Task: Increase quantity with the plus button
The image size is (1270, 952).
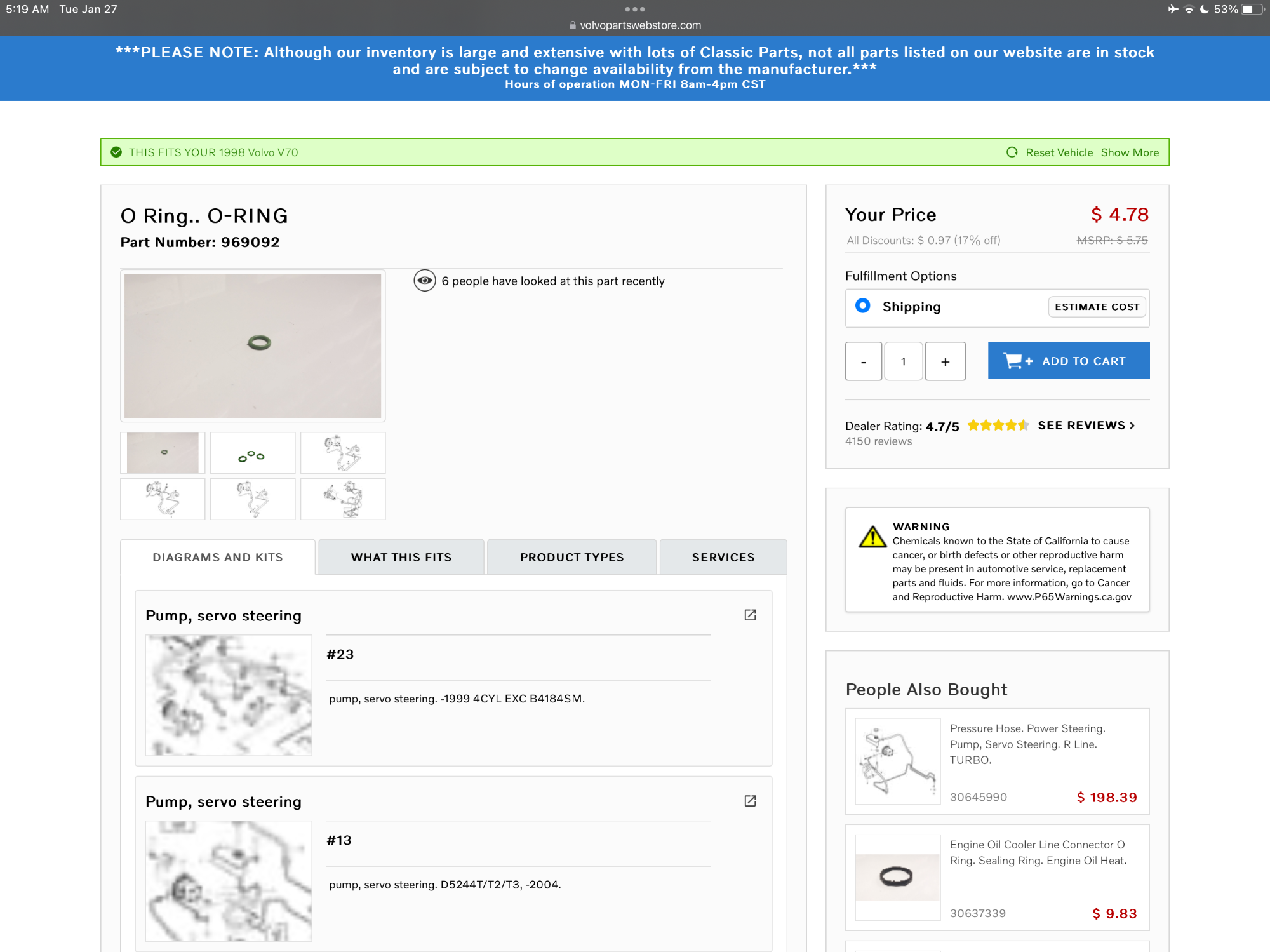Action: (x=945, y=361)
